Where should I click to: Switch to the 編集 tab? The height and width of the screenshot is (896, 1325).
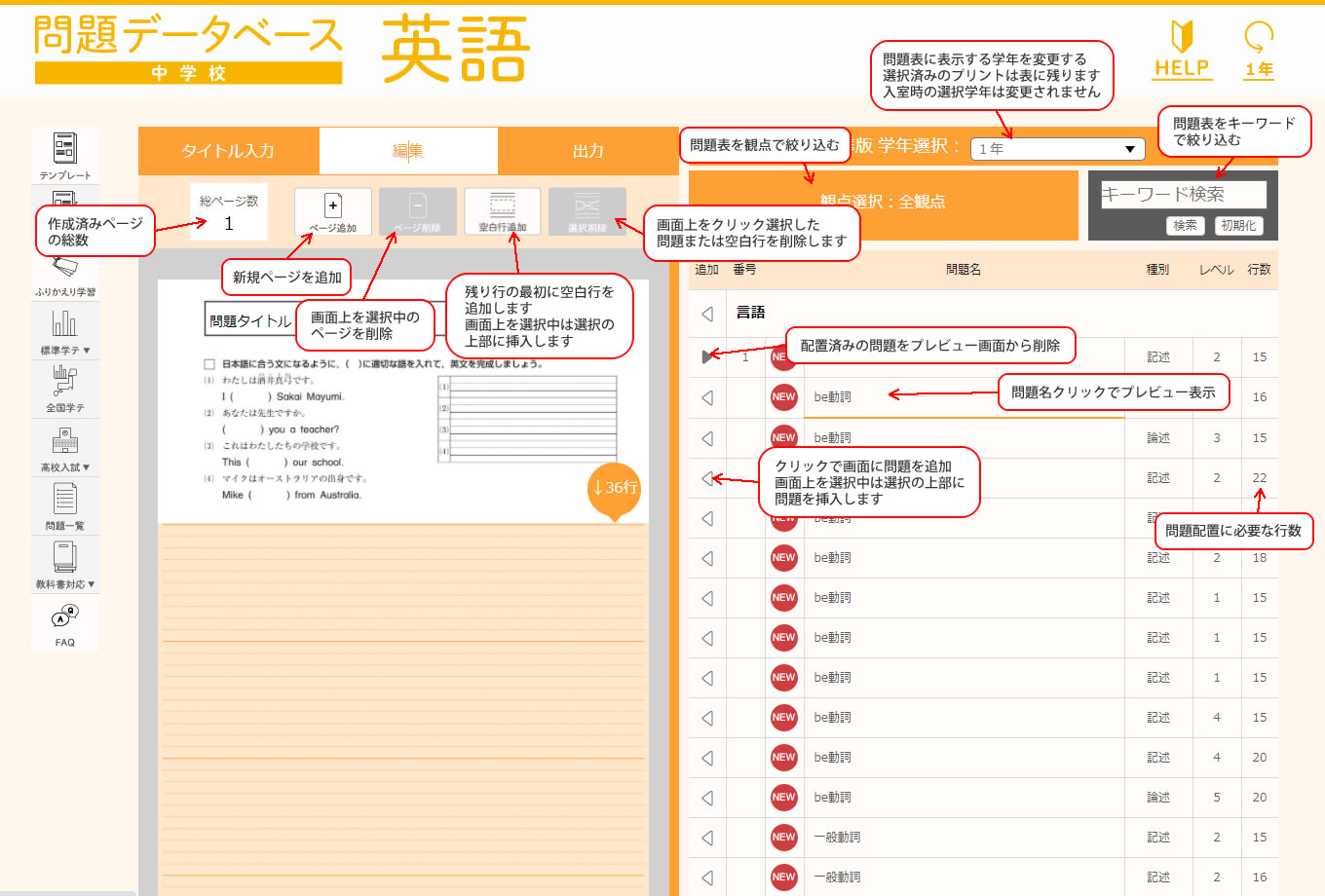point(408,151)
